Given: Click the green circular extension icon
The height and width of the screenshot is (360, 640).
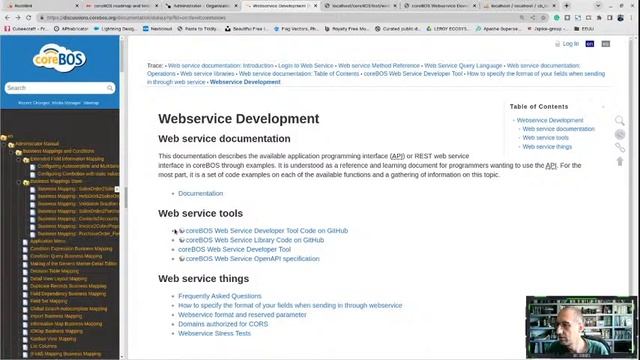Looking at the screenshot, I should click(556, 18).
